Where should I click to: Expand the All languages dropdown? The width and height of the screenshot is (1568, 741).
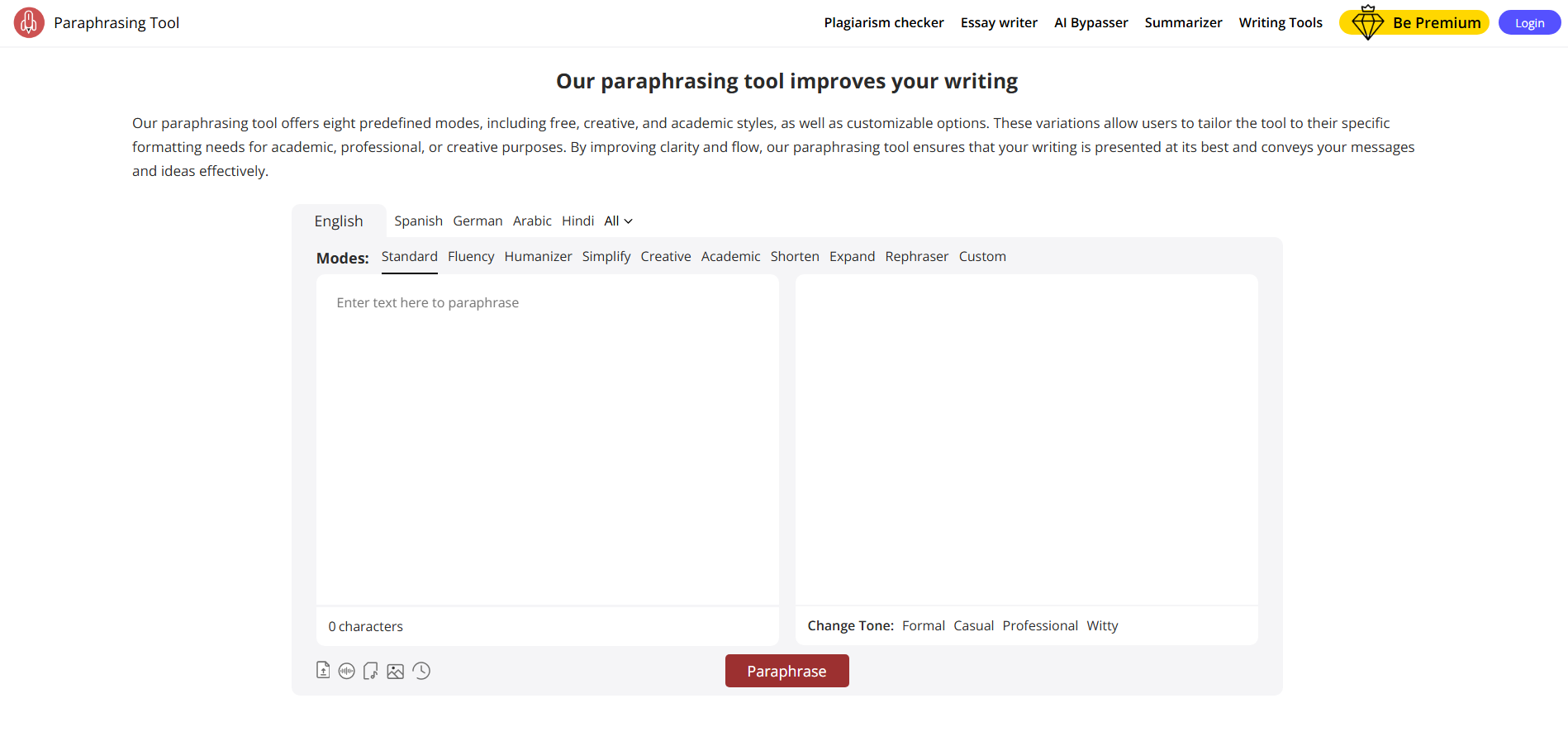pos(618,221)
